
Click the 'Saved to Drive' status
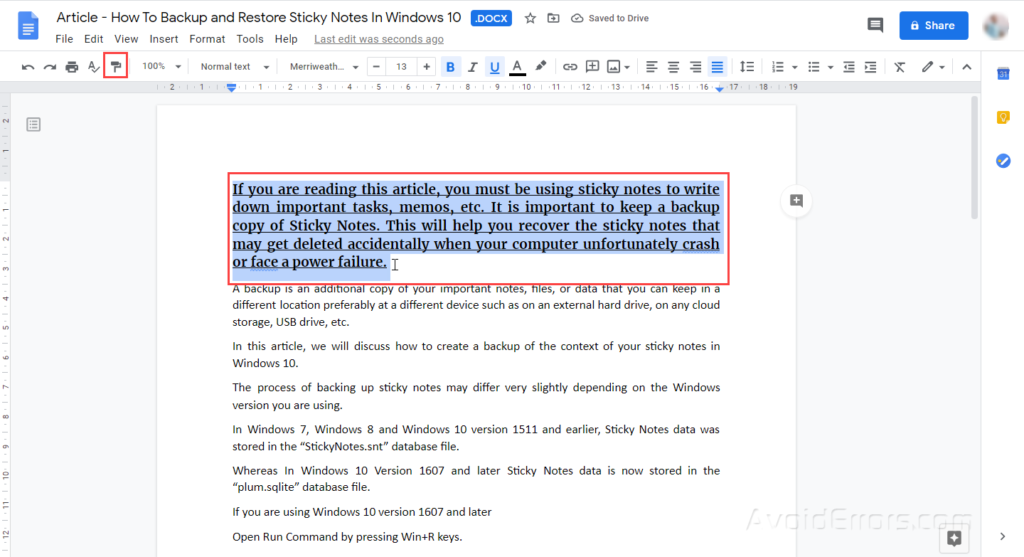610,18
